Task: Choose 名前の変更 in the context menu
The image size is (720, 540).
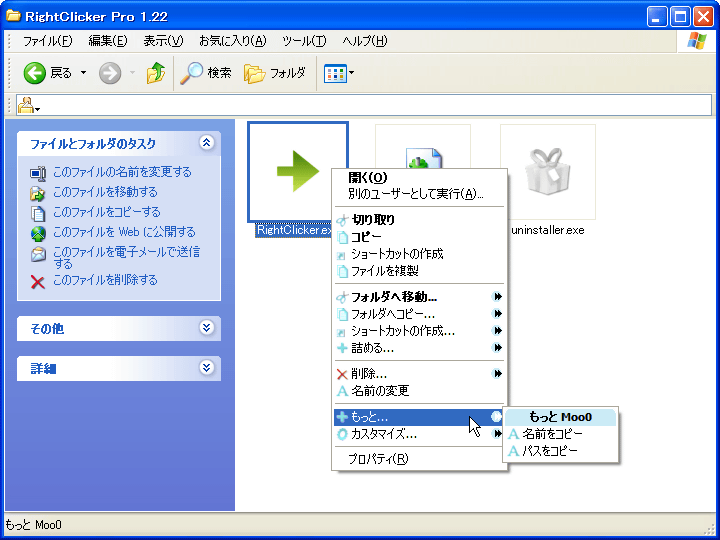Action: pos(419,391)
